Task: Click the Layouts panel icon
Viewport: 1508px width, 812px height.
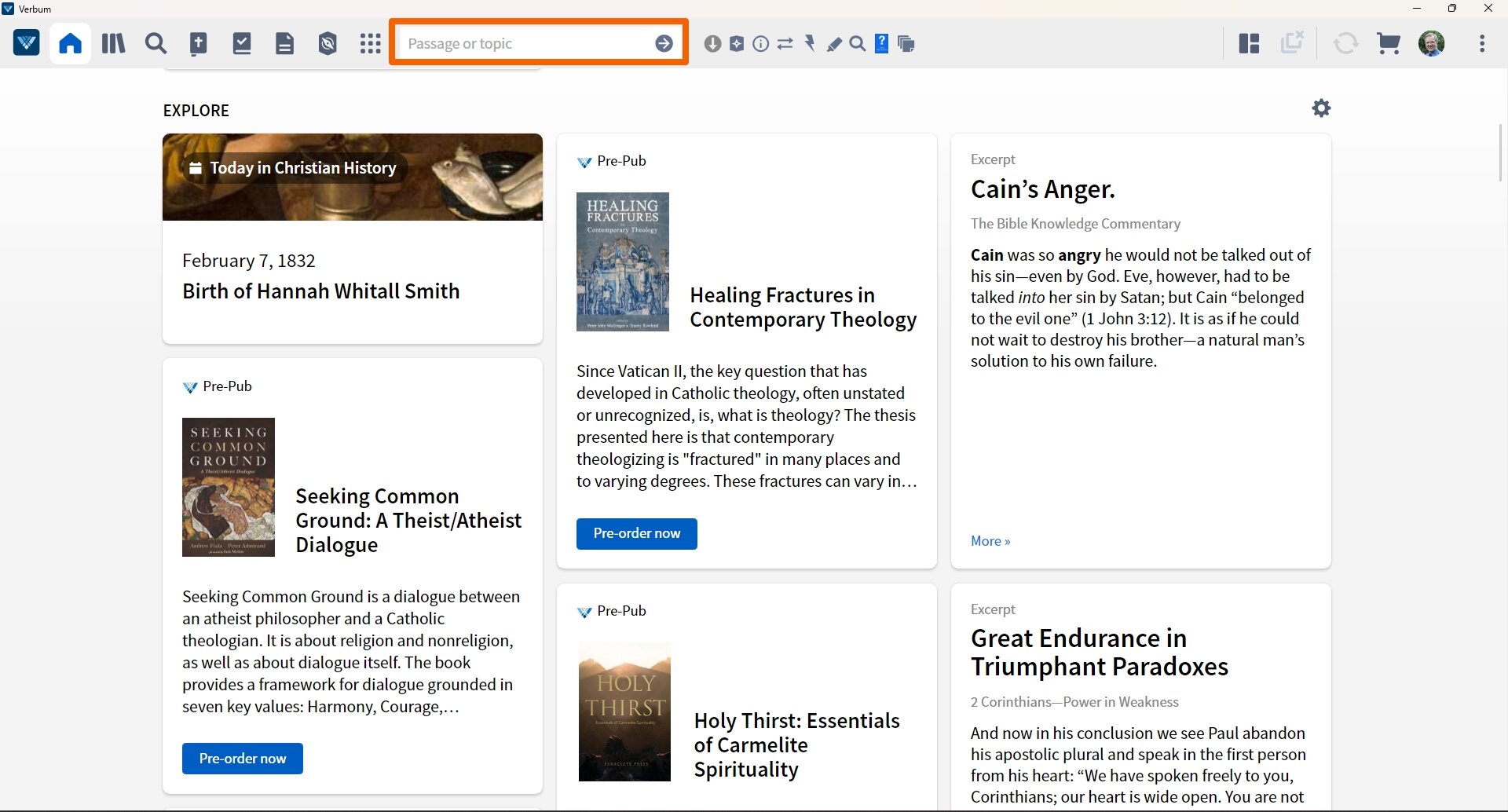Action: click(x=1249, y=43)
